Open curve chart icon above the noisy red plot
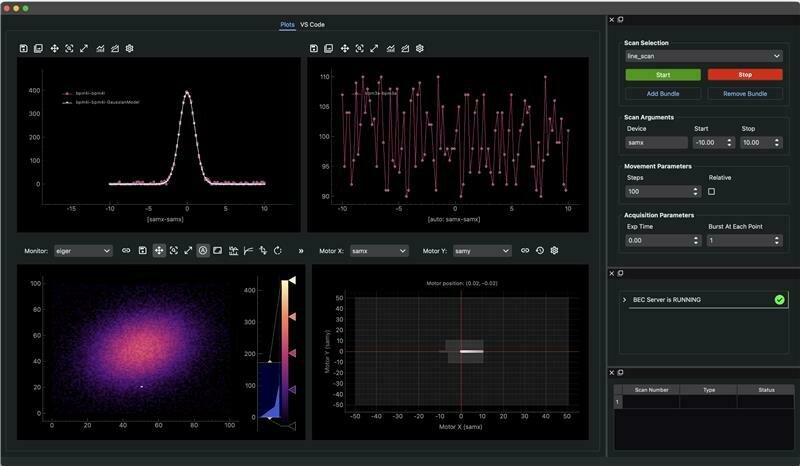The height and width of the screenshot is (466, 800). (x=391, y=48)
